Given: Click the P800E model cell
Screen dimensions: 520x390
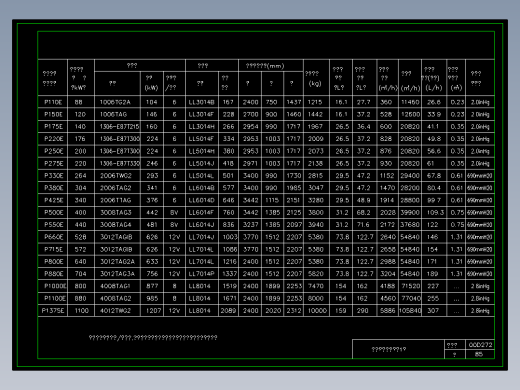Looking at the screenshot, I should pyautogui.click(x=53, y=262).
